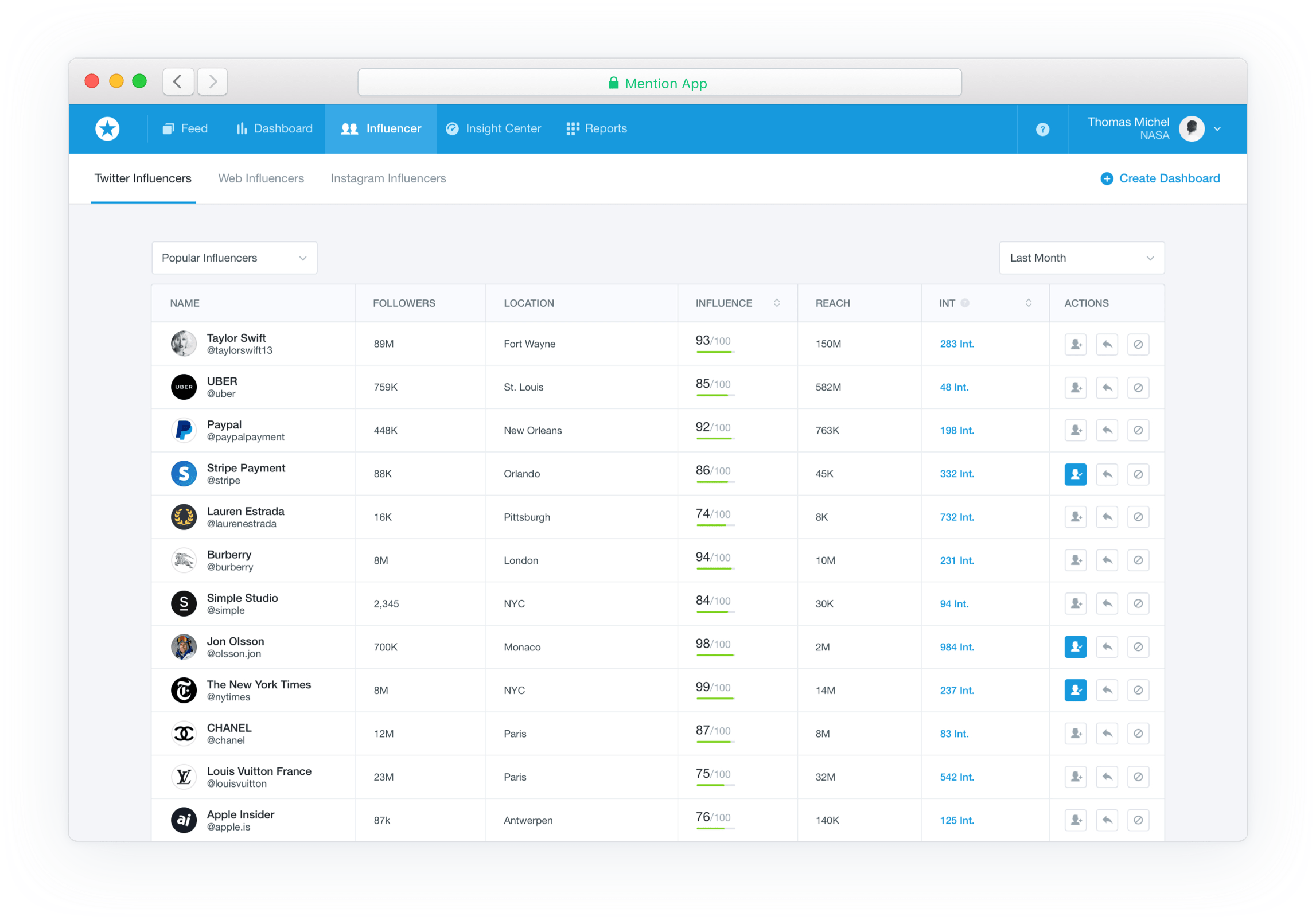Screen dimensions: 1316x920
Task: Block UBER influencer
Action: pos(1138,388)
